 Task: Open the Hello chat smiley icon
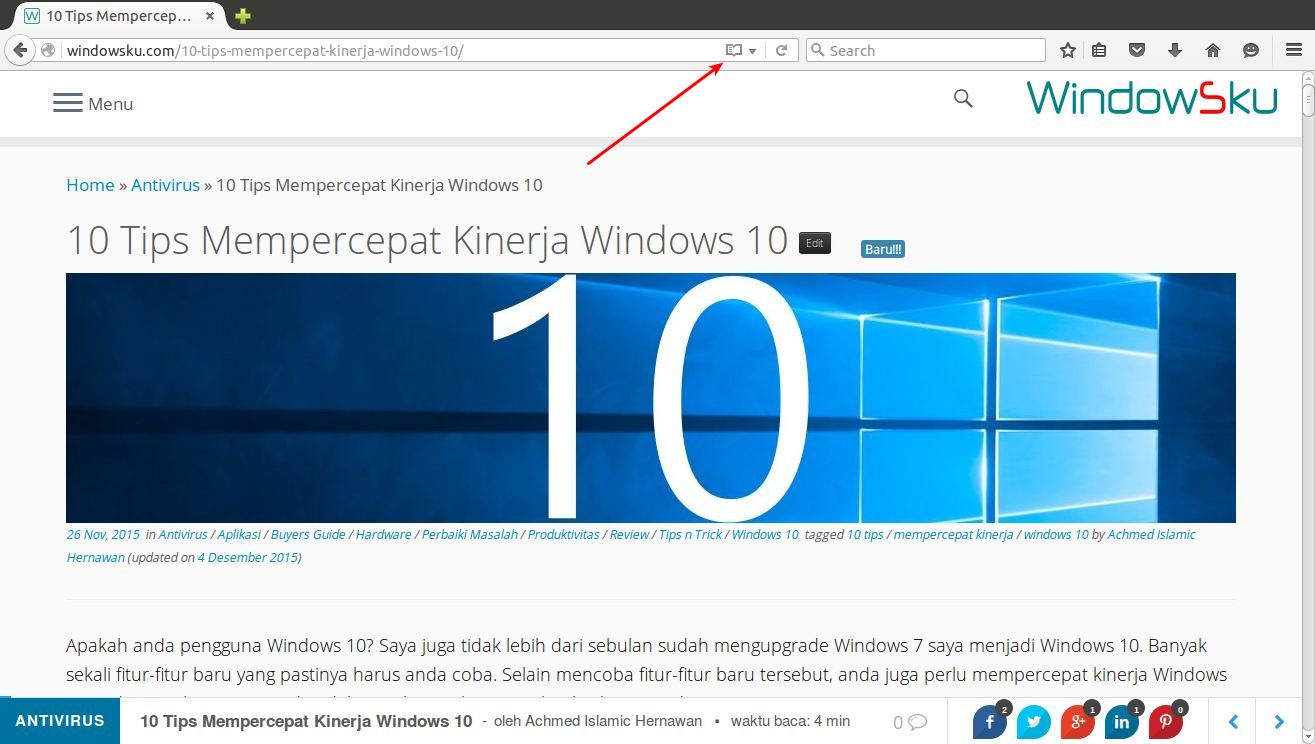click(x=1251, y=50)
